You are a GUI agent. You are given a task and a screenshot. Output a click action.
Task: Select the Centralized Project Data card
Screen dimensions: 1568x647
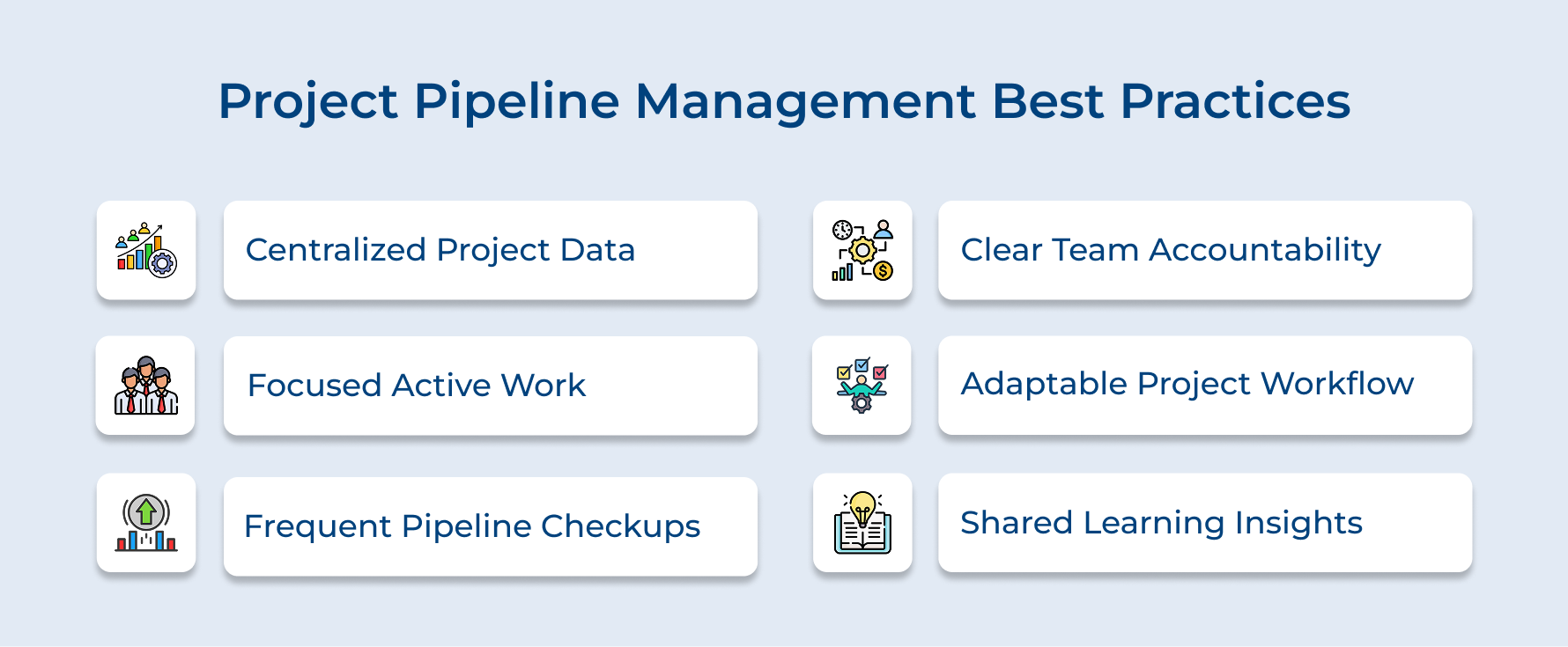coord(491,250)
